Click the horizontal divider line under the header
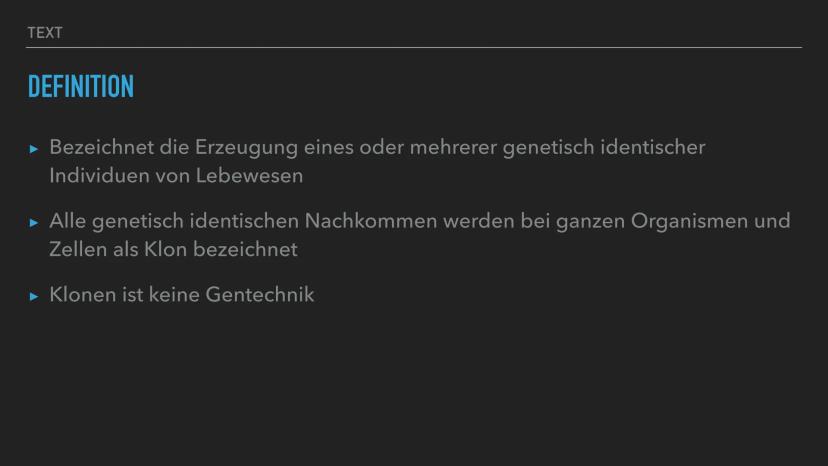Viewport: 828px width, 466px height. 414,47
